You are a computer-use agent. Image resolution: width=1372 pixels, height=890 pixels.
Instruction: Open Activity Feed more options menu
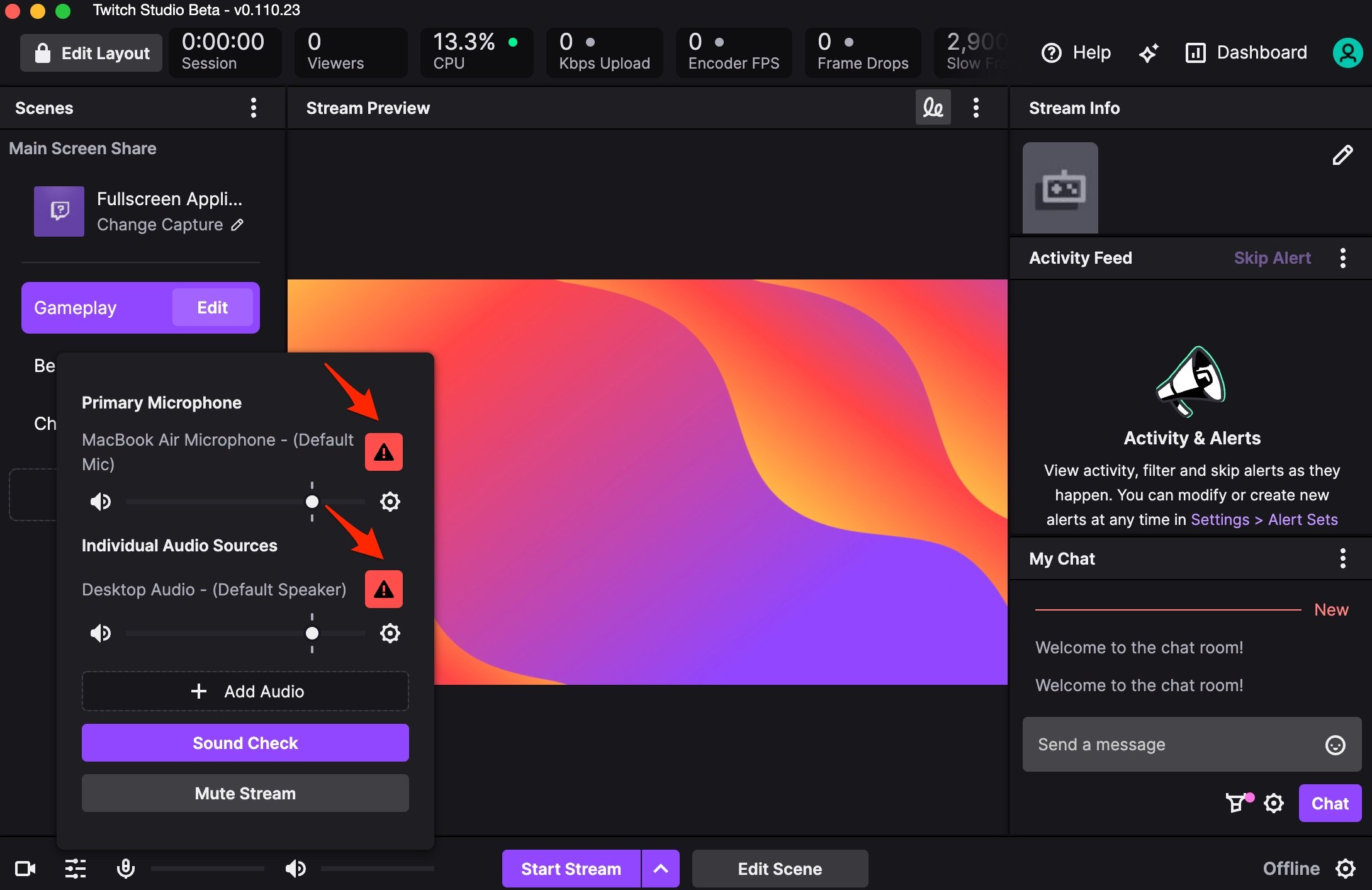[1342, 258]
